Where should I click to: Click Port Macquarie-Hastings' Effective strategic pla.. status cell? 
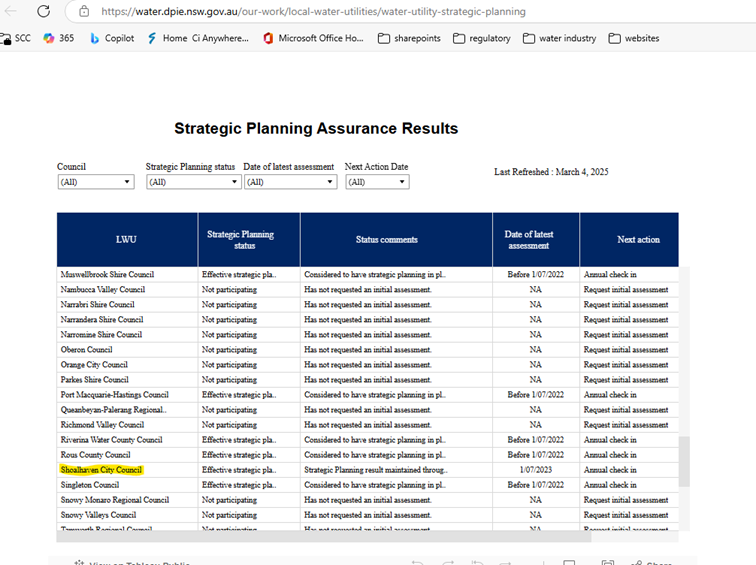(249, 394)
